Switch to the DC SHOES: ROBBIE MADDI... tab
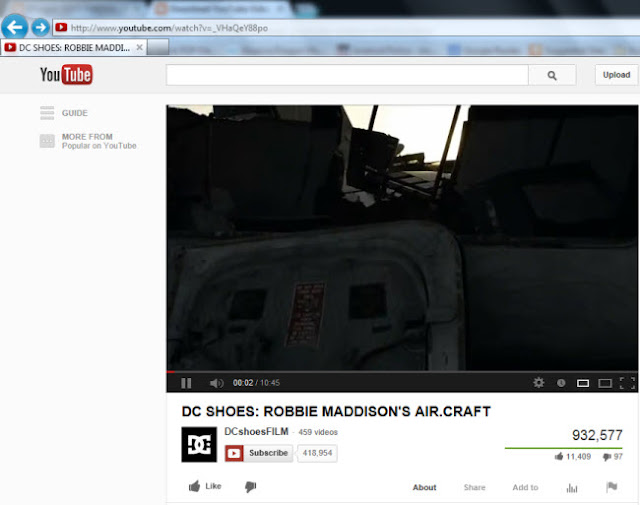 [73, 48]
